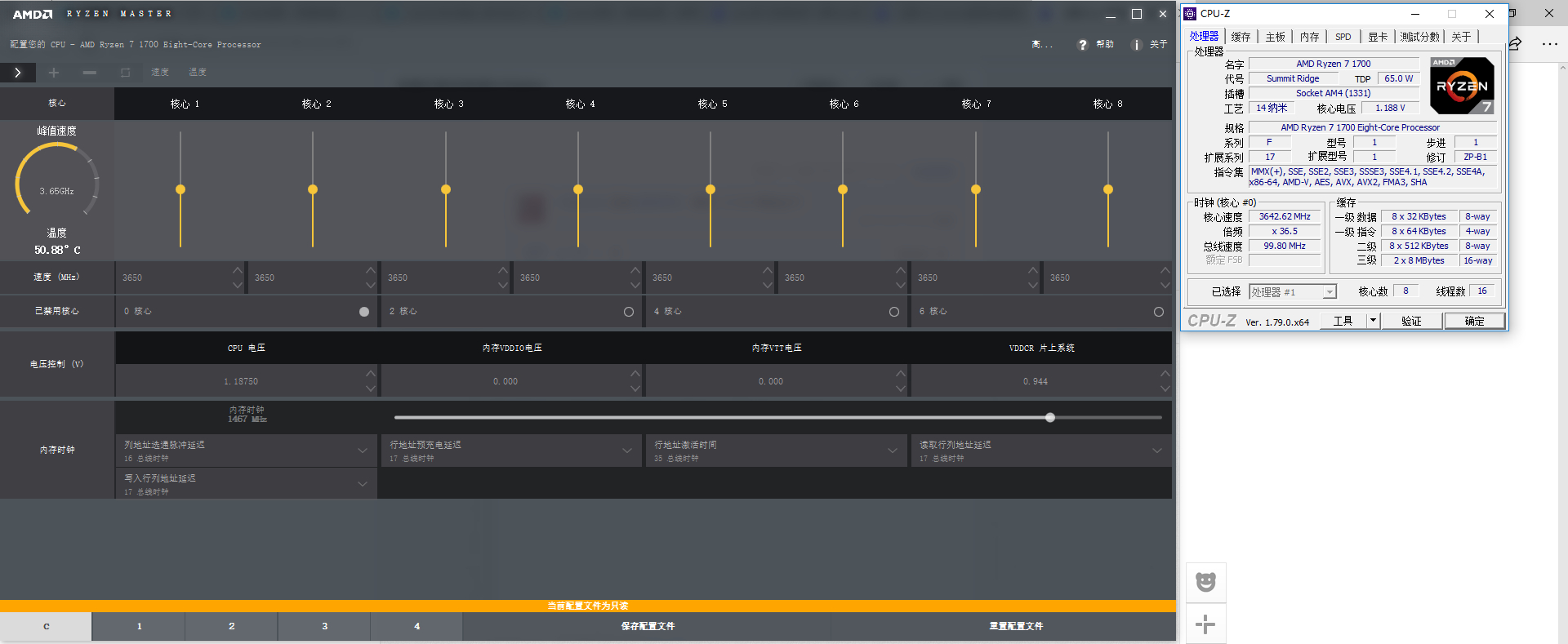
Task: Open the three-dot more menu at top right
Action: [1549, 44]
